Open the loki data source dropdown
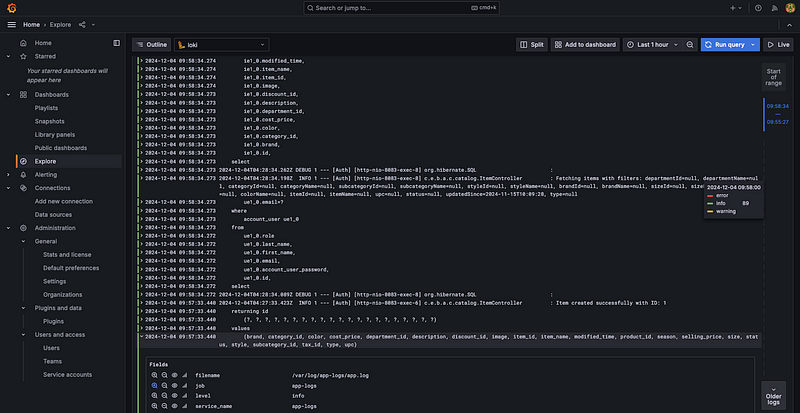Viewport: 800px width, 413px height. 221,45
